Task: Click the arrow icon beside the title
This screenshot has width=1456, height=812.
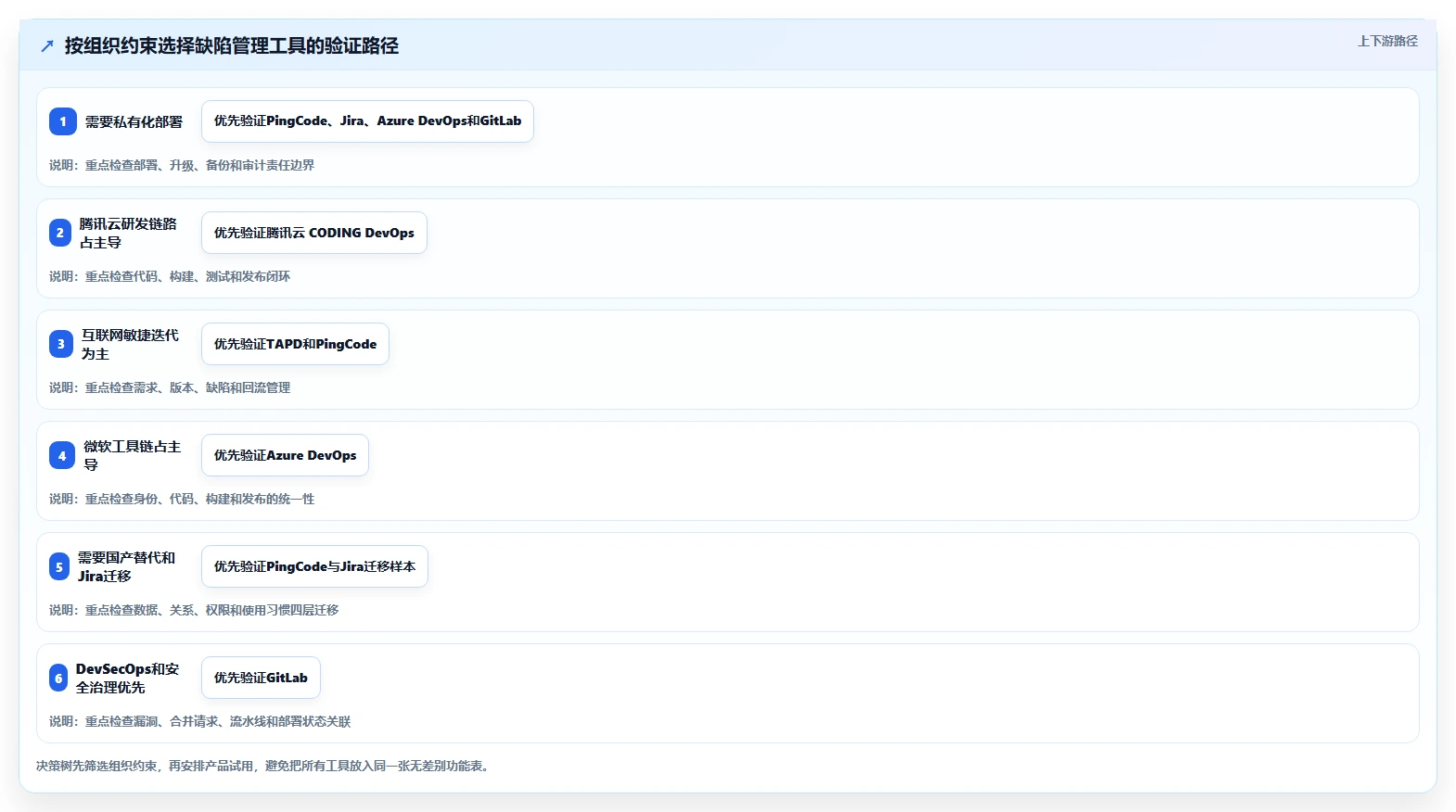Action: point(47,45)
